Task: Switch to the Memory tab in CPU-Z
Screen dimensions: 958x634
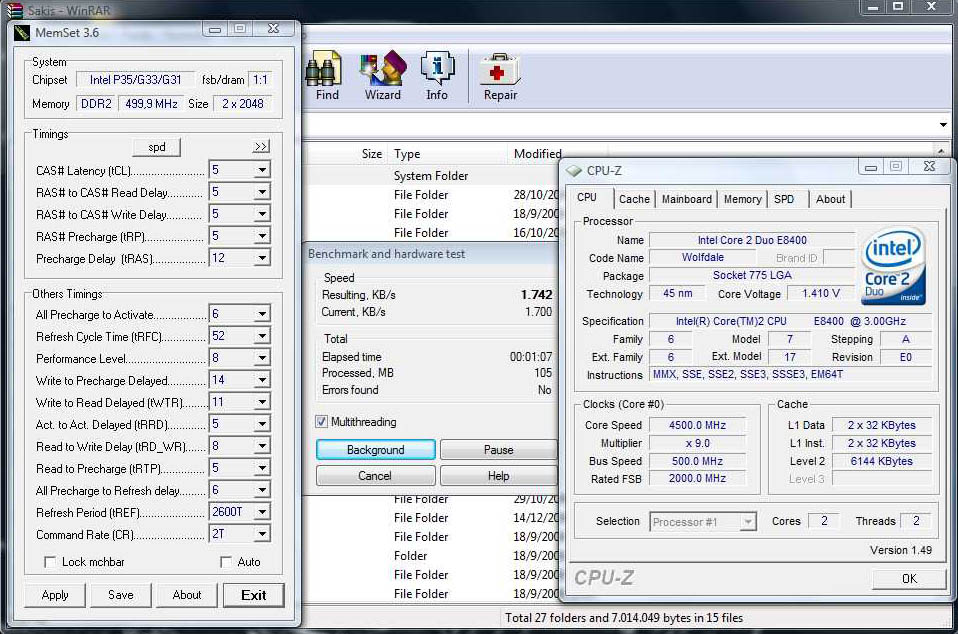Action: point(742,199)
